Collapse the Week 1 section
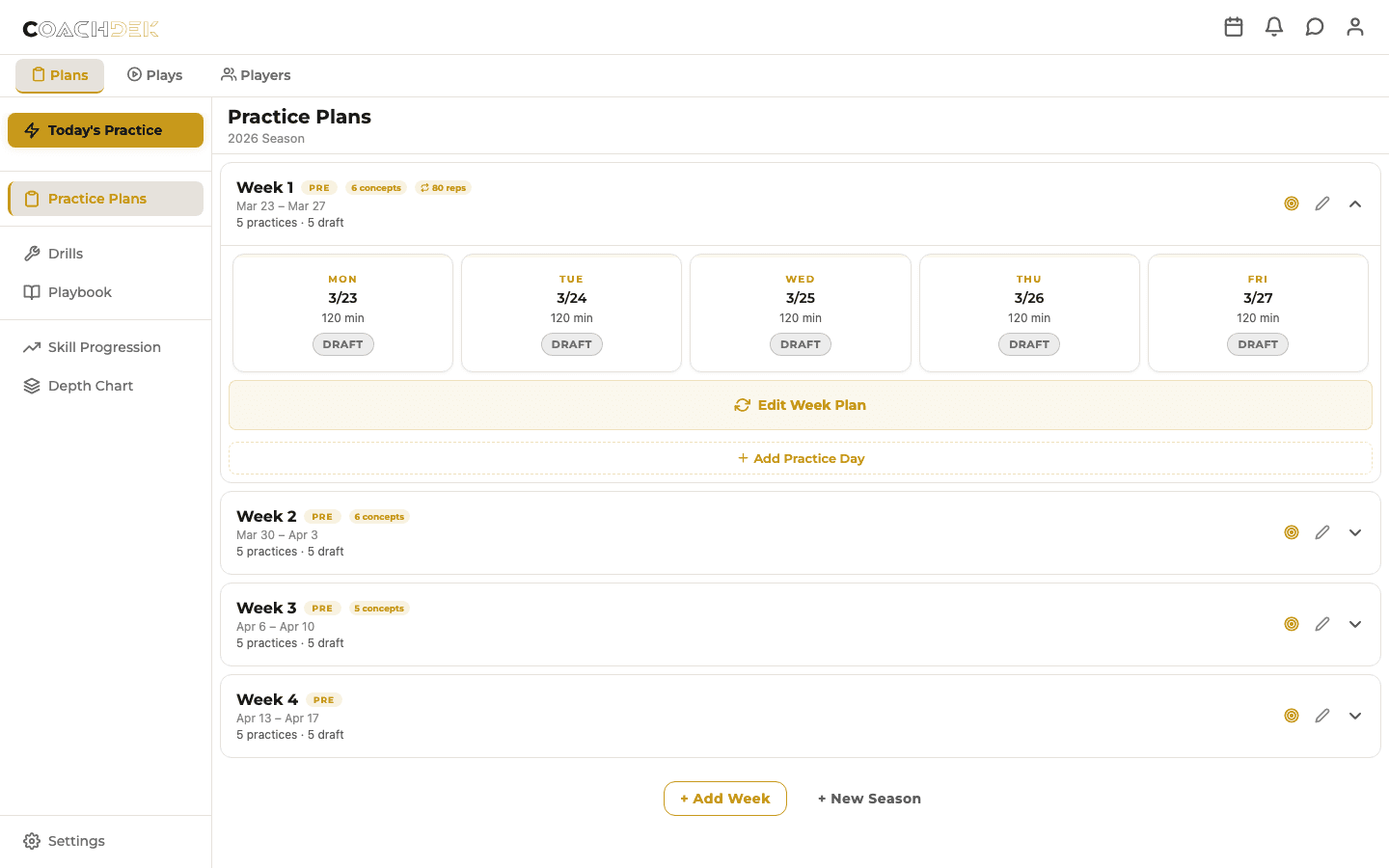The image size is (1389, 868). pyautogui.click(x=1355, y=203)
